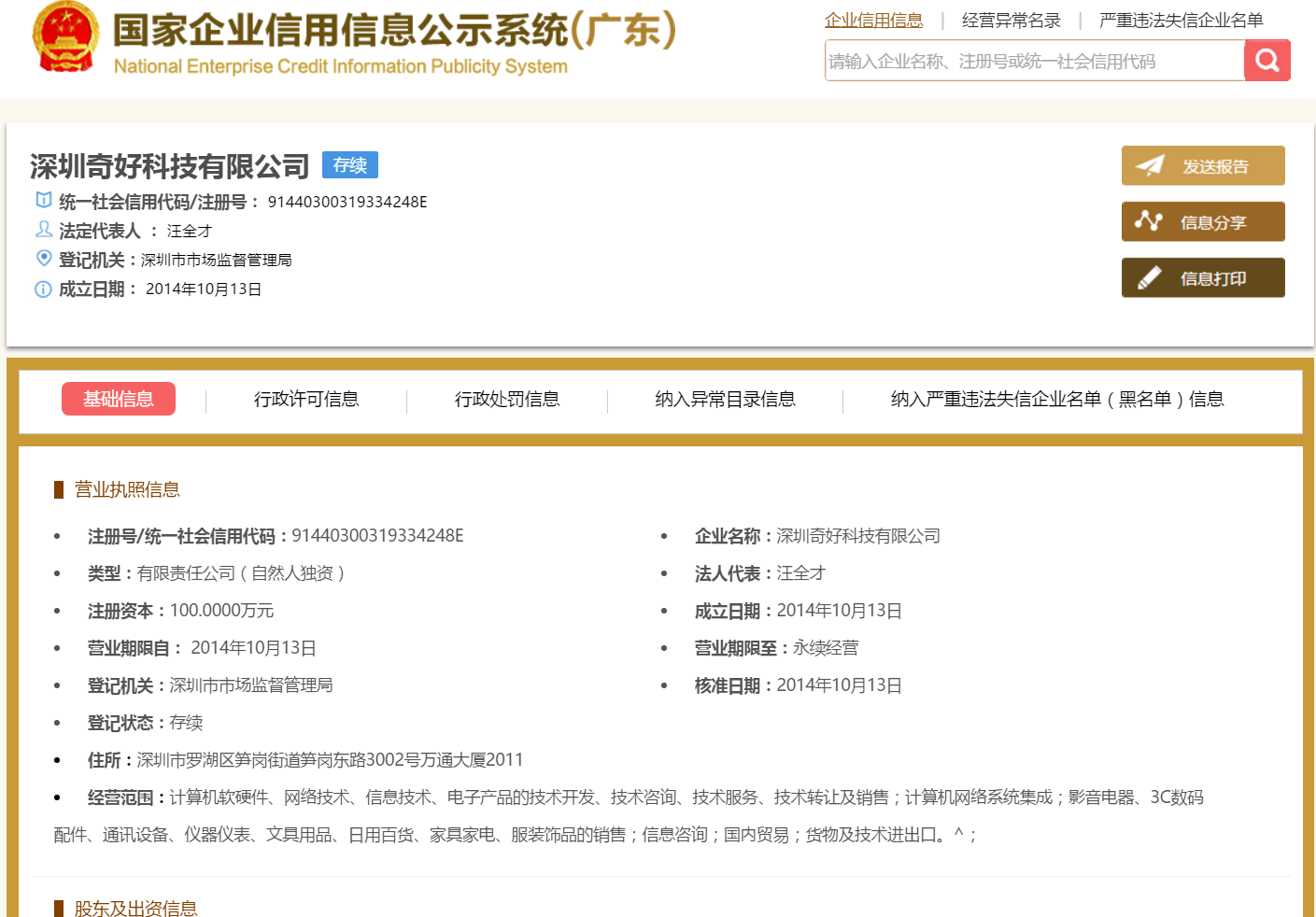Click the company title 深圳奇好科技有限公司
Image resolution: width=1316 pixels, height=917 pixels.
point(170,166)
